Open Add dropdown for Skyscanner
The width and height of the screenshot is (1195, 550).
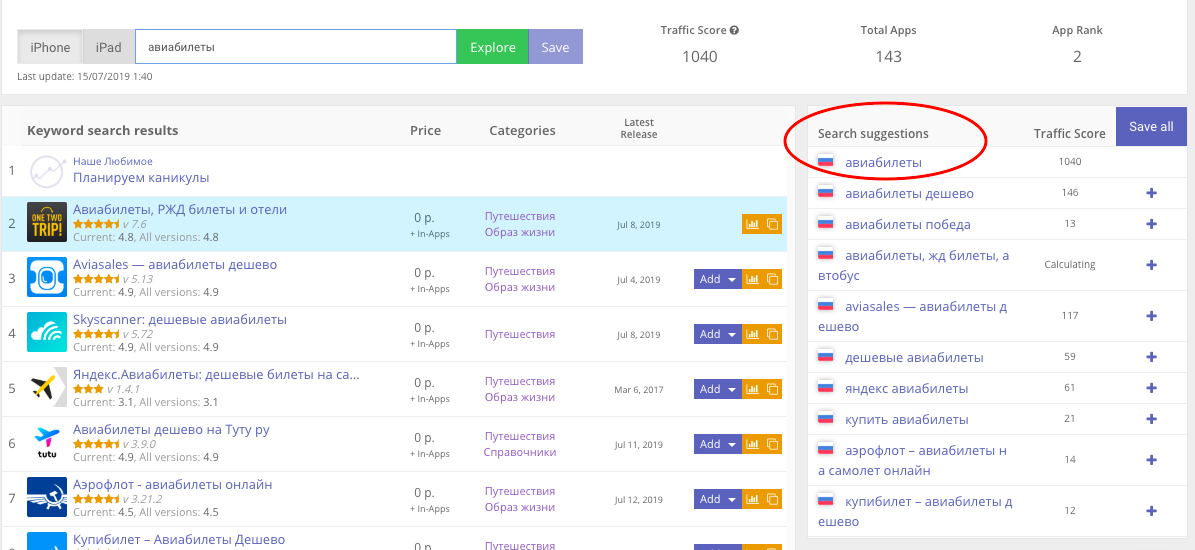pyautogui.click(x=718, y=334)
